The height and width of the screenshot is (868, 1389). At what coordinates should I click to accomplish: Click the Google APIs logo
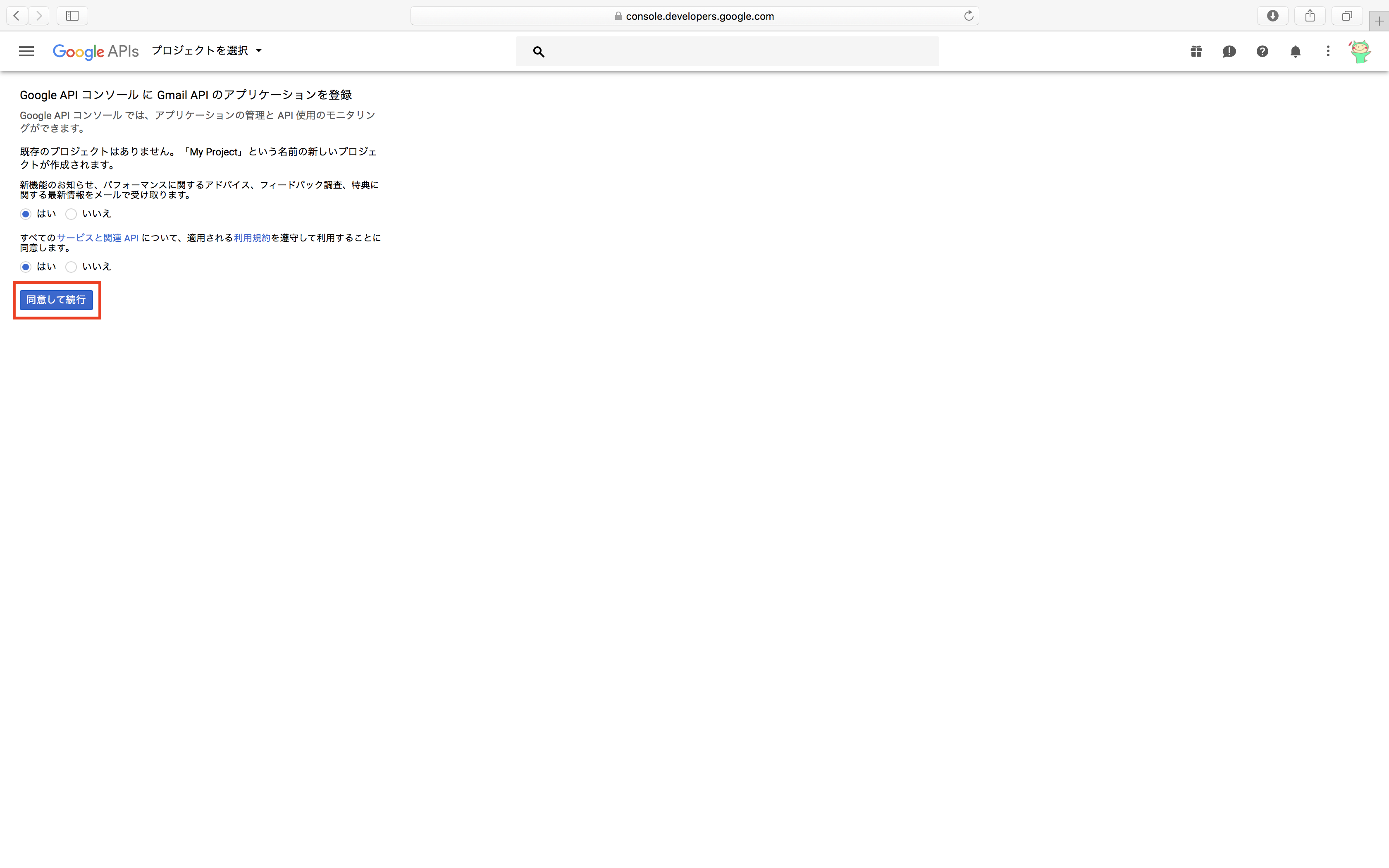point(96,52)
